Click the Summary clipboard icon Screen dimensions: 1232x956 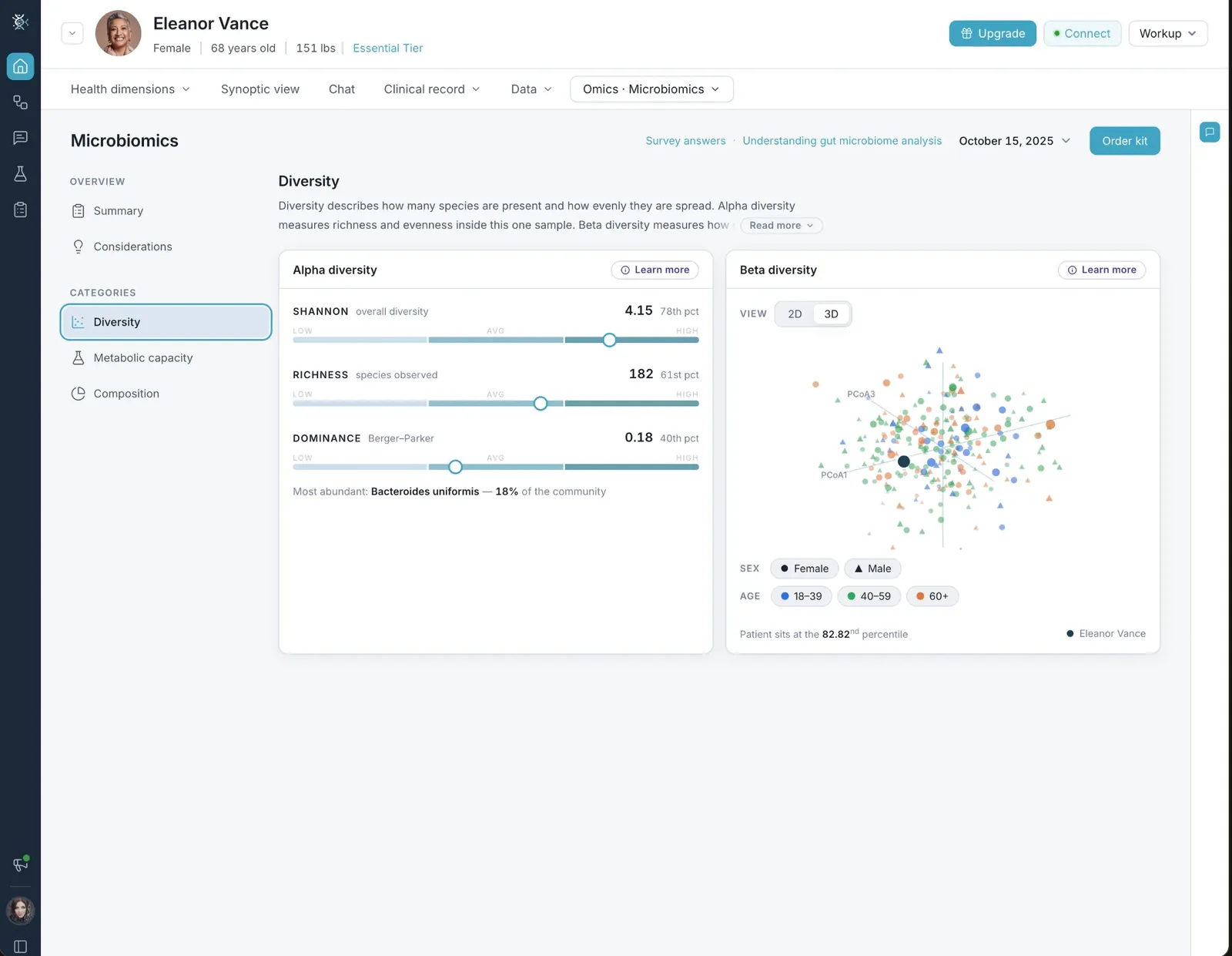coord(78,211)
